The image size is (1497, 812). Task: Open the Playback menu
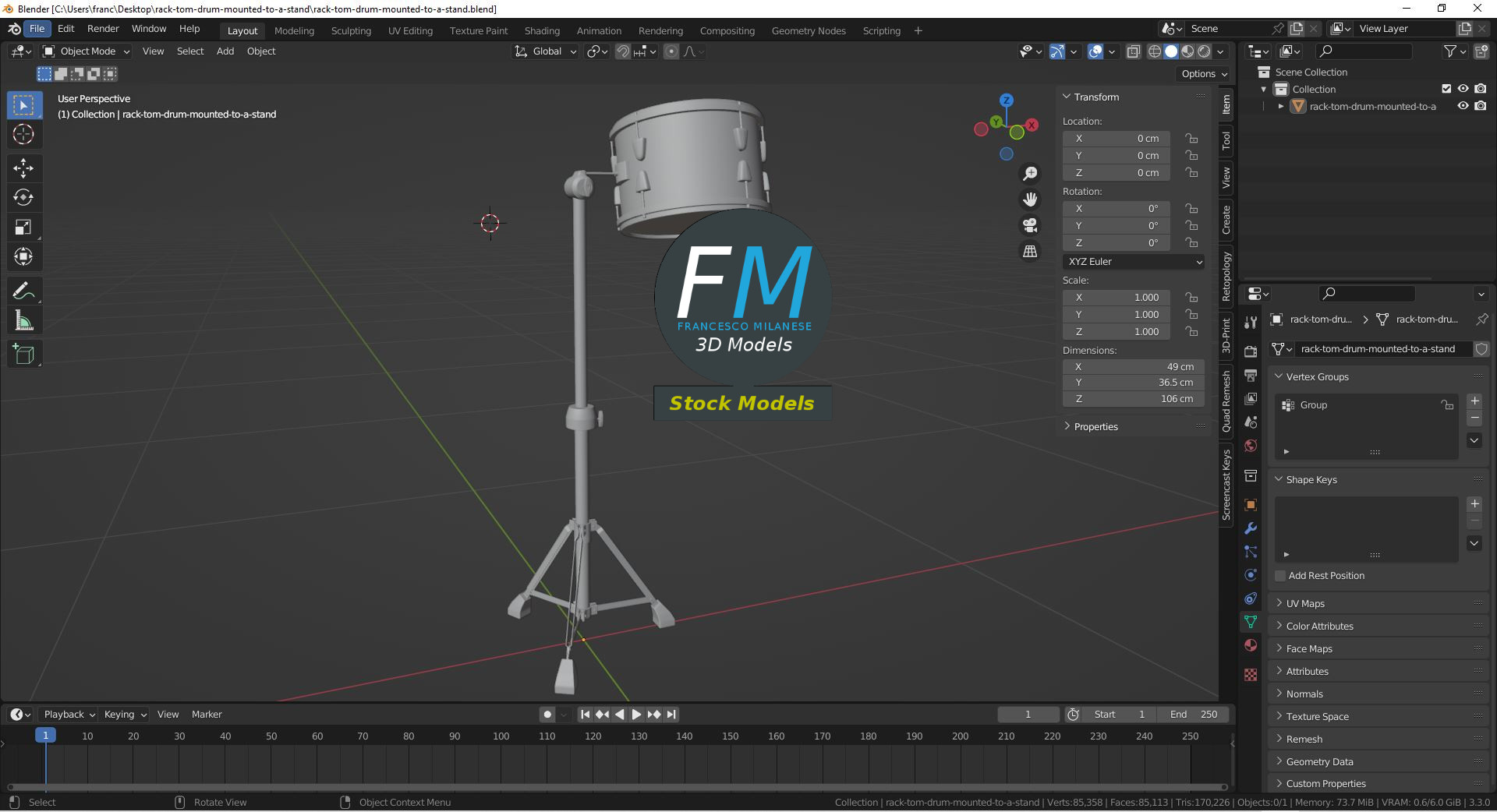tap(69, 715)
